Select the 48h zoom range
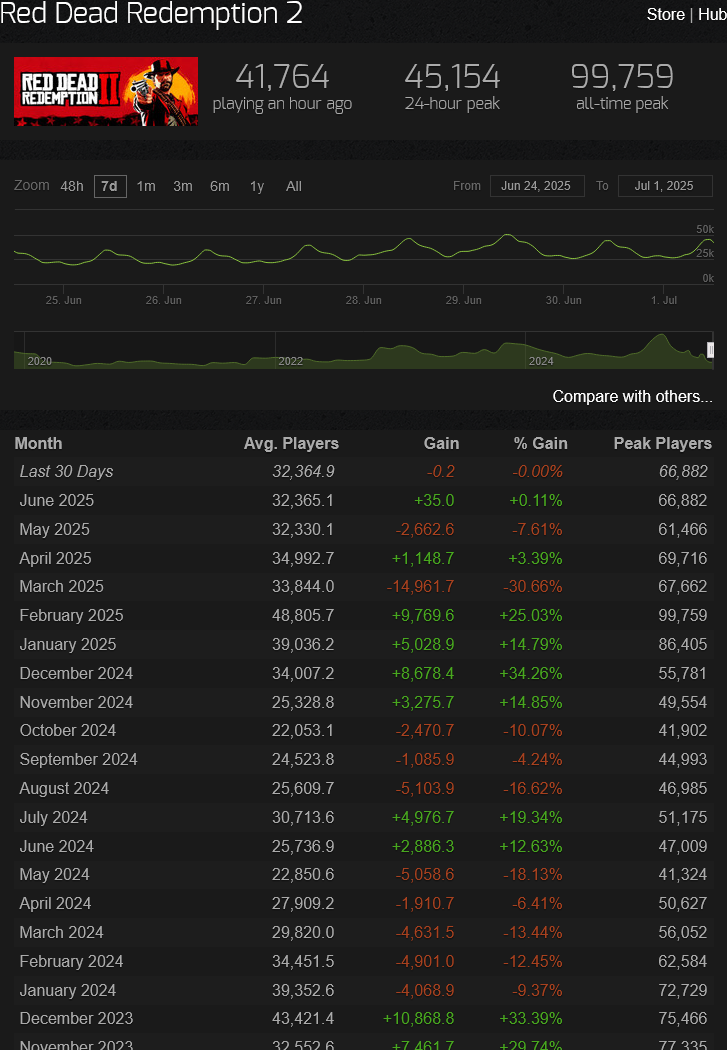This screenshot has width=727, height=1050. click(x=72, y=186)
